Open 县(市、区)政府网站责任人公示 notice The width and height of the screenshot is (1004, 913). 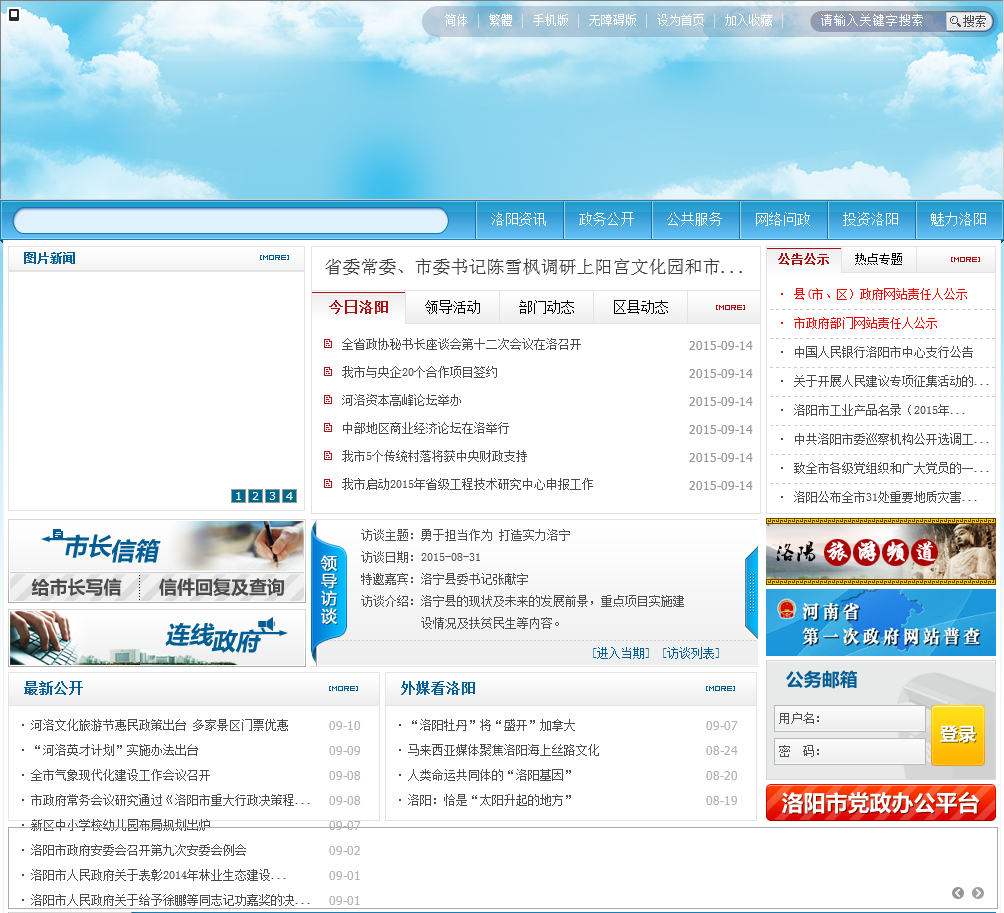tap(880, 294)
